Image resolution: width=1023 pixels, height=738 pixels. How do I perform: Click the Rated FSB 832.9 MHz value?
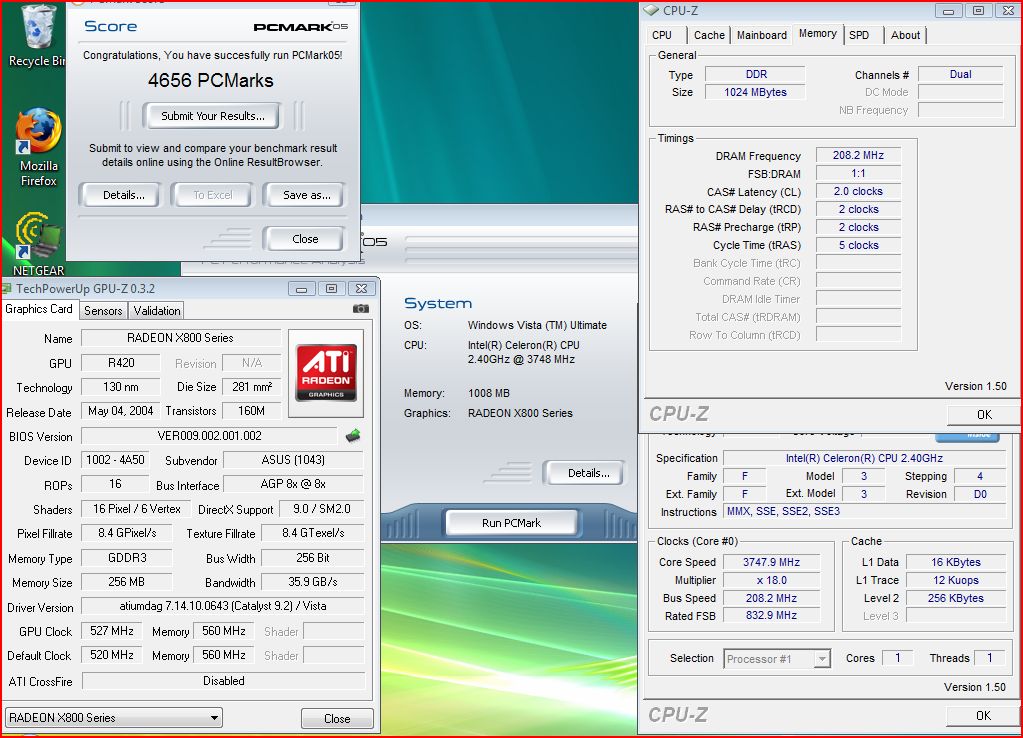(x=771, y=615)
